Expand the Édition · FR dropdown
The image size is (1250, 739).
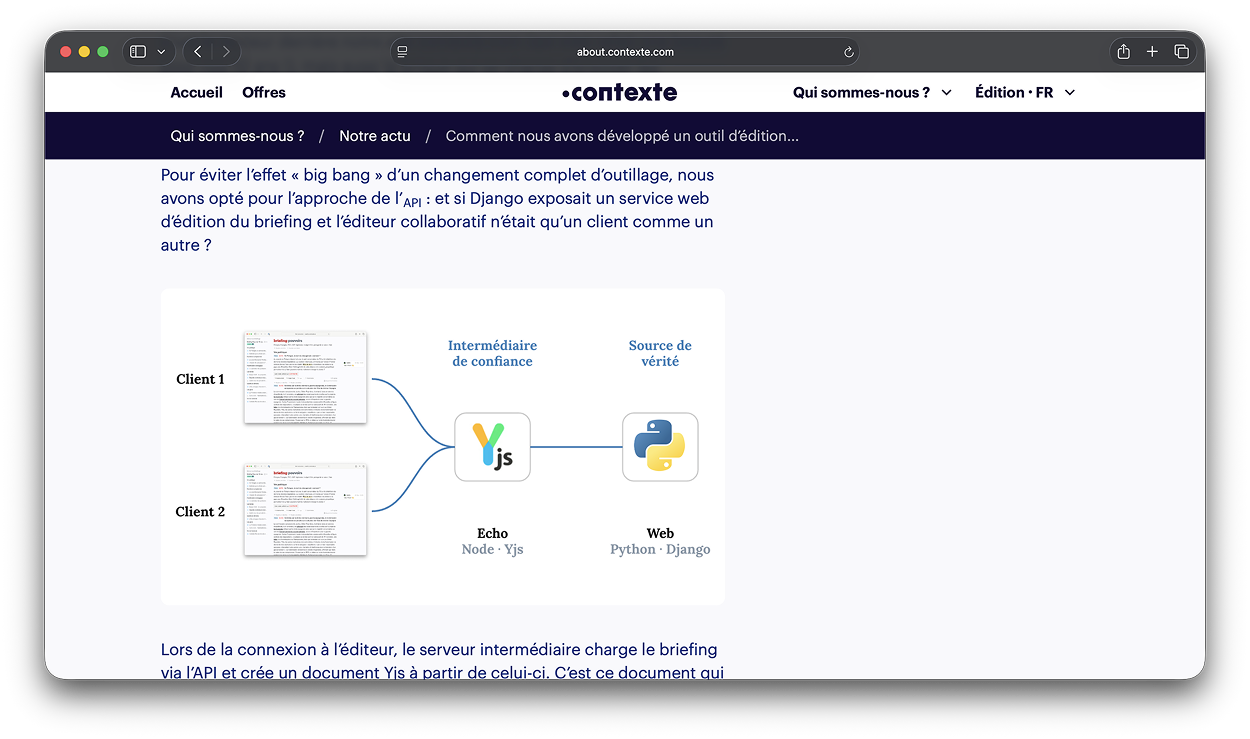pyautogui.click(x=1025, y=92)
